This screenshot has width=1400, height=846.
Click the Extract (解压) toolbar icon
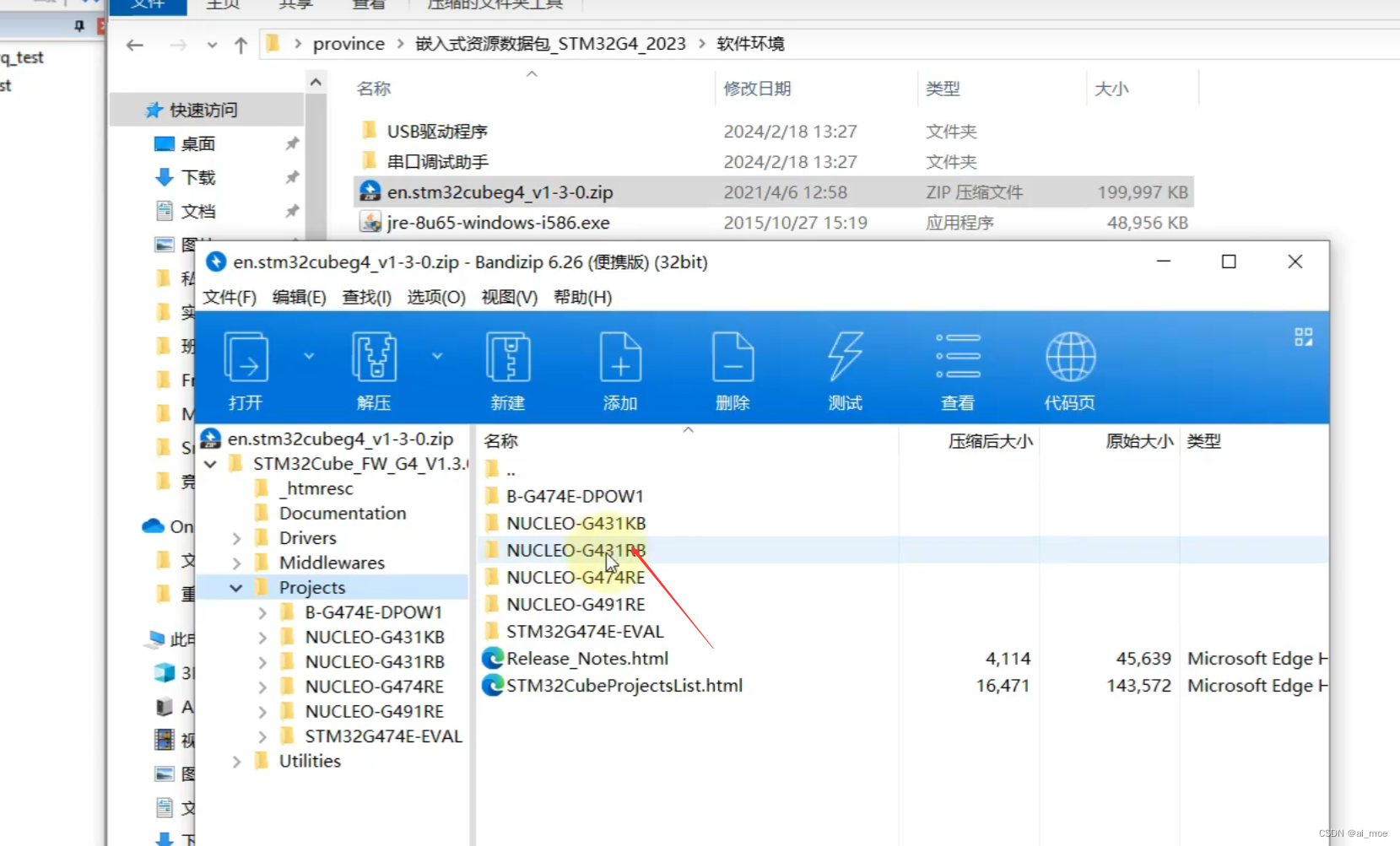pyautogui.click(x=374, y=357)
